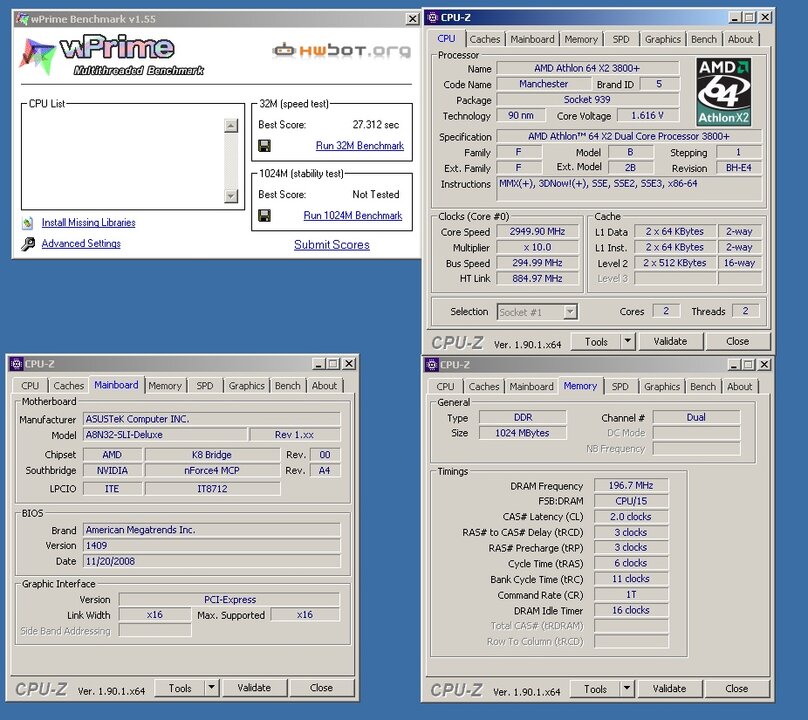Open About tab in top-right CPU-Z
This screenshot has height=720, width=808.
point(740,39)
